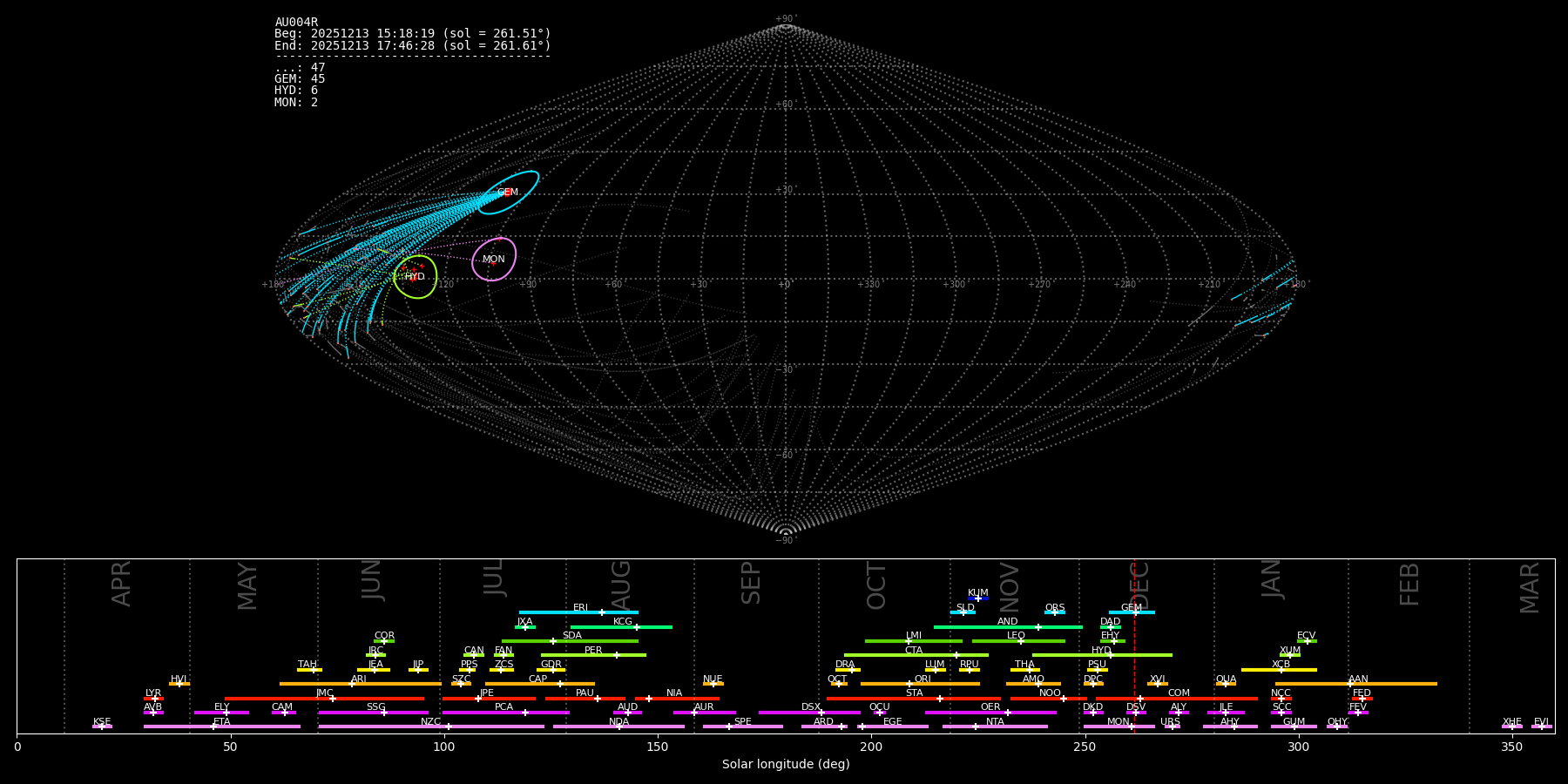Click the +90° label atop sky map
The width and height of the screenshot is (1568, 784).
(786, 19)
